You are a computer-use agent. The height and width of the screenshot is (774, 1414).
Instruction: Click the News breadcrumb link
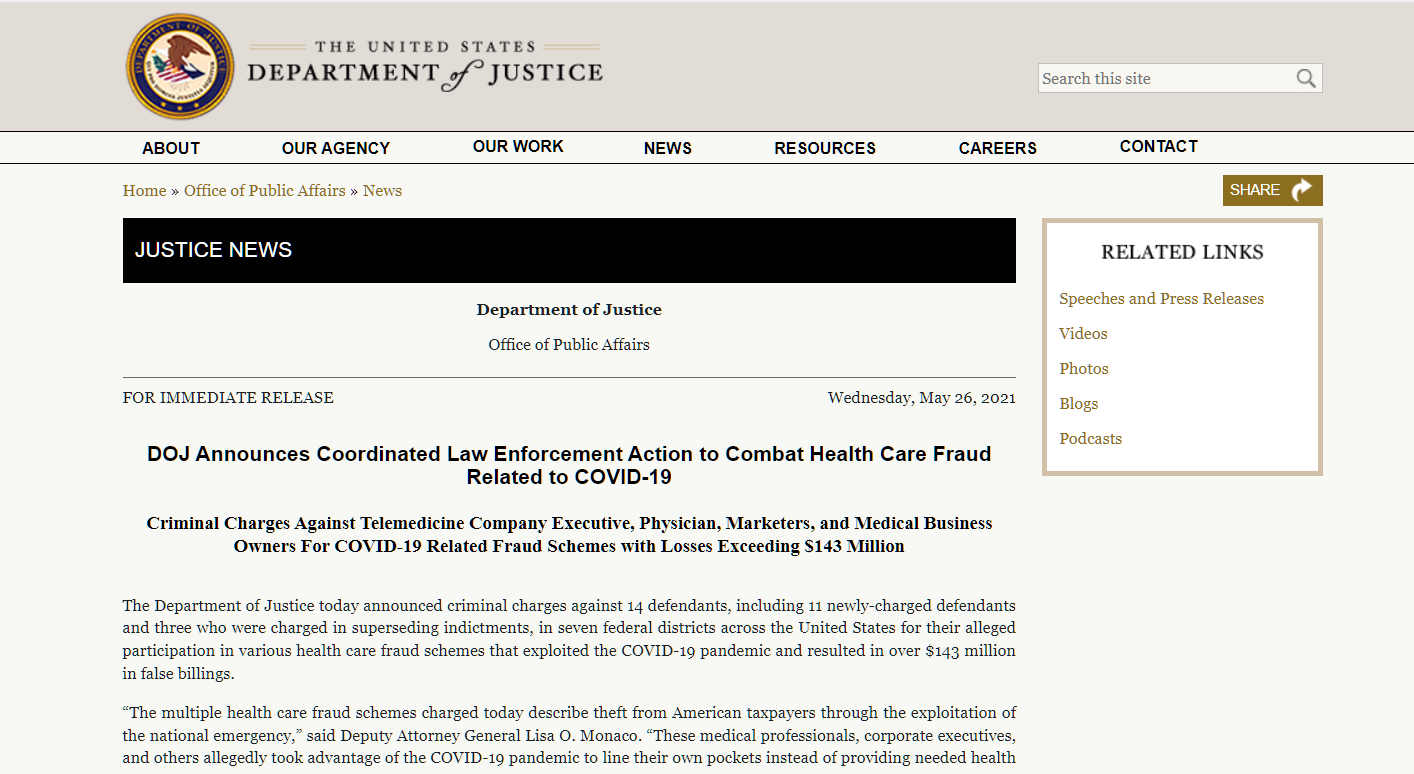pyautogui.click(x=382, y=191)
